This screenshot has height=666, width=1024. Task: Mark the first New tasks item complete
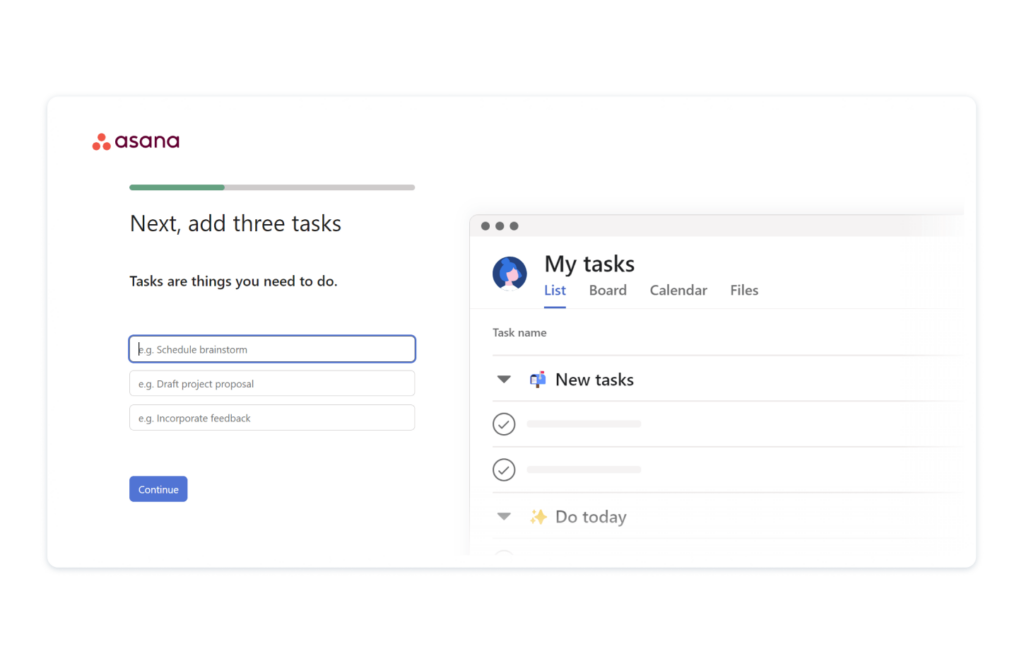coord(504,424)
